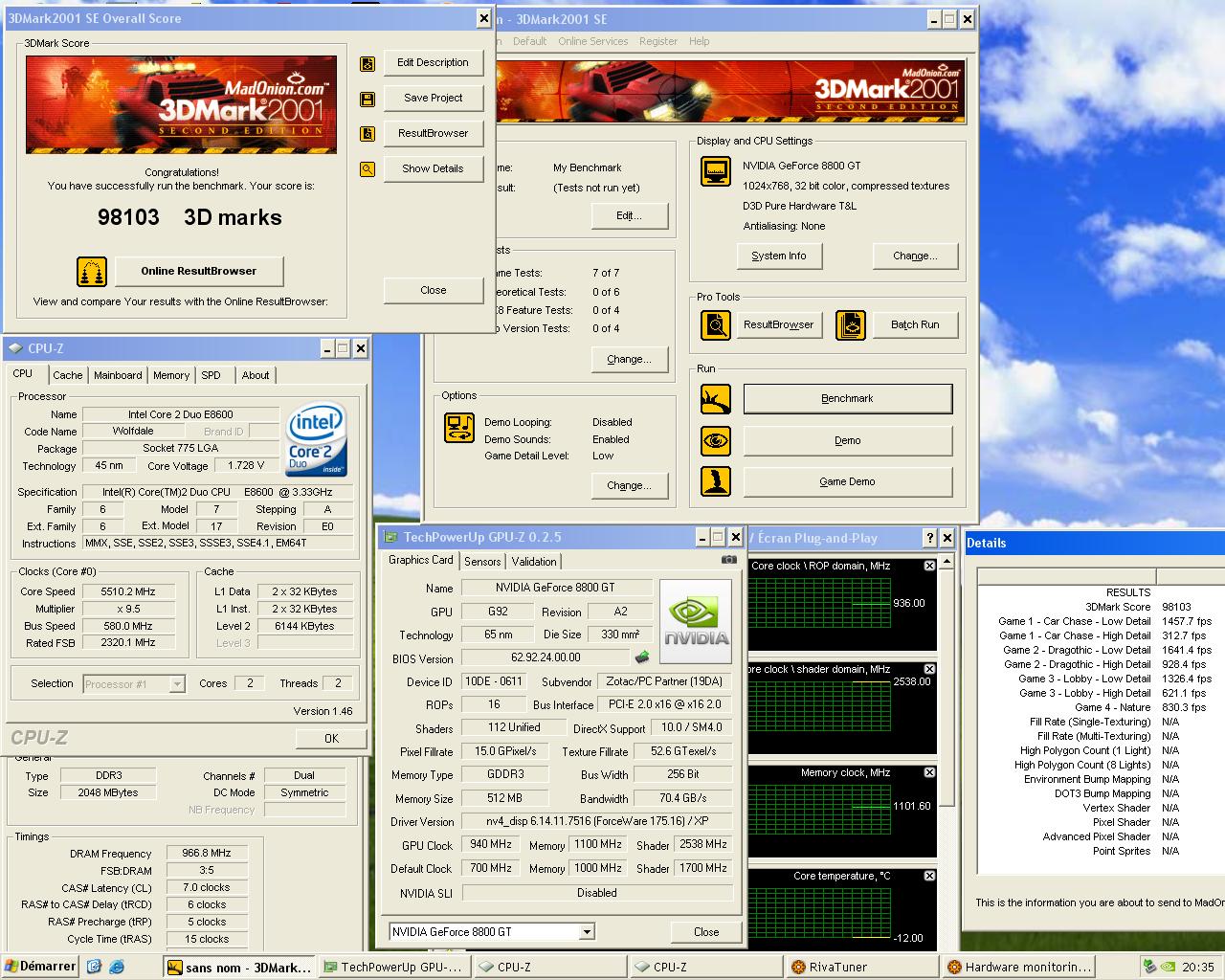Image resolution: width=1225 pixels, height=980 pixels.
Task: Click the TechPowerUp GPU-Z taskbar button
Action: [393, 968]
